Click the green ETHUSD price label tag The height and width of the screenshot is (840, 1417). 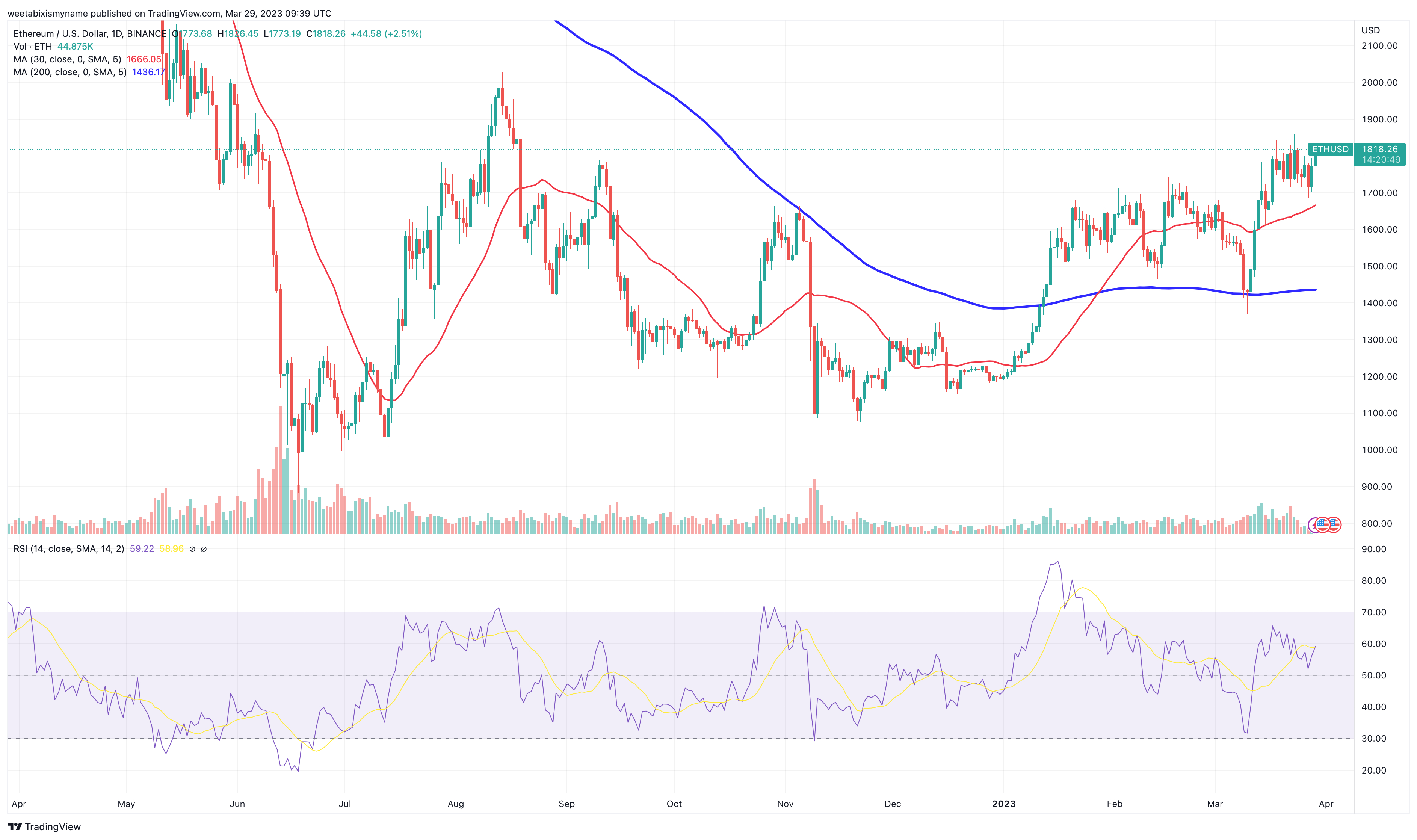click(1331, 149)
